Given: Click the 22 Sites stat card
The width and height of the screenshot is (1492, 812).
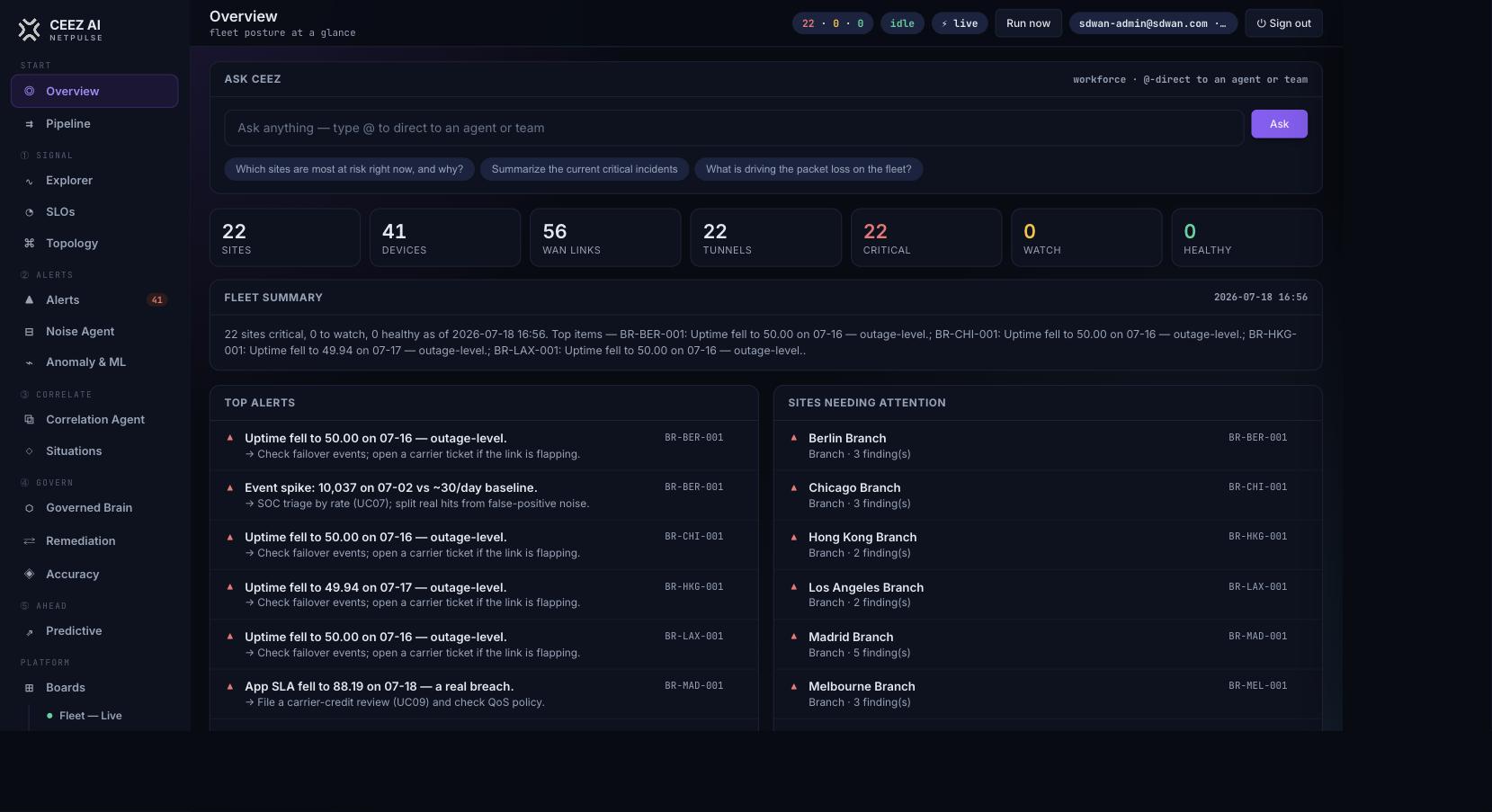Looking at the screenshot, I should pyautogui.click(x=285, y=237).
